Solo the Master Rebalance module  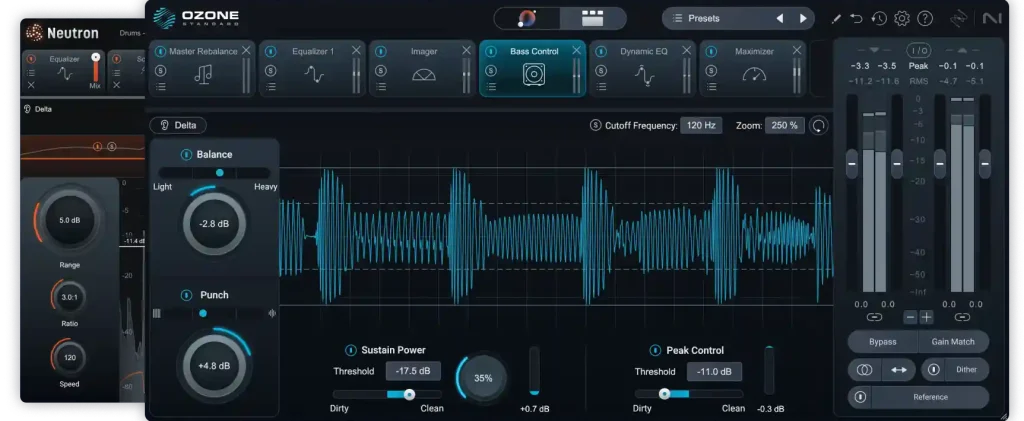click(x=160, y=70)
